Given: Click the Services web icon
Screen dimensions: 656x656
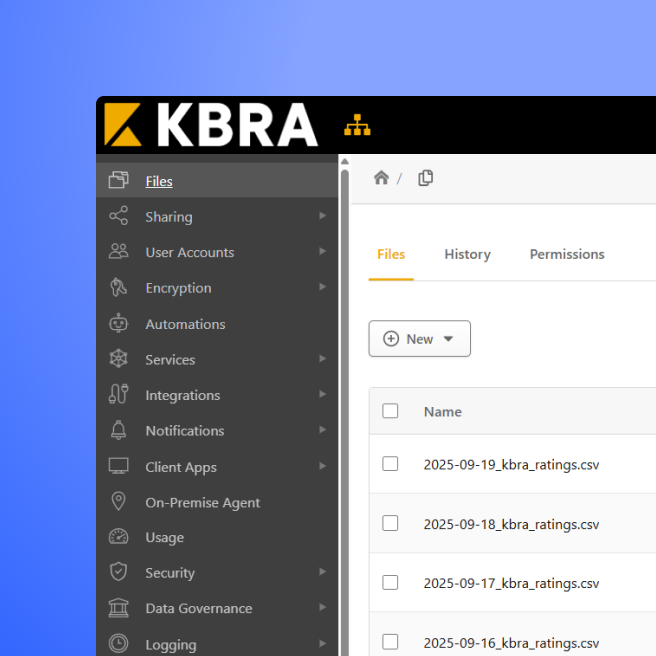Looking at the screenshot, I should [x=118, y=359].
